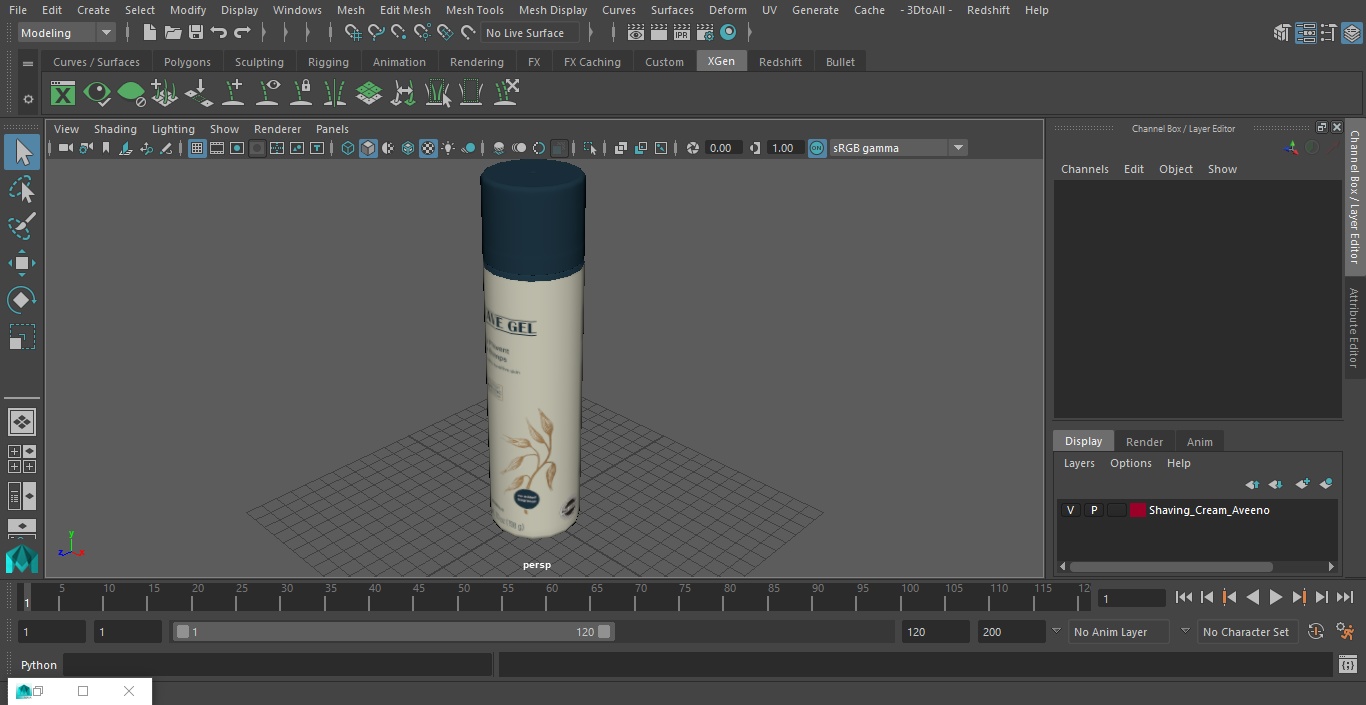This screenshot has width=1366, height=705.
Task: Open the viewport Panels menu
Action: (332, 129)
